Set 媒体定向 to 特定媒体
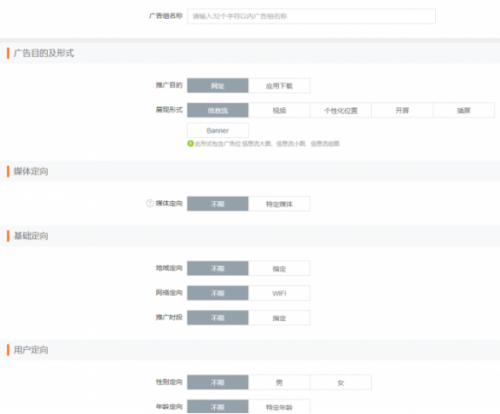Screen dimensions: 500x414 279,204
